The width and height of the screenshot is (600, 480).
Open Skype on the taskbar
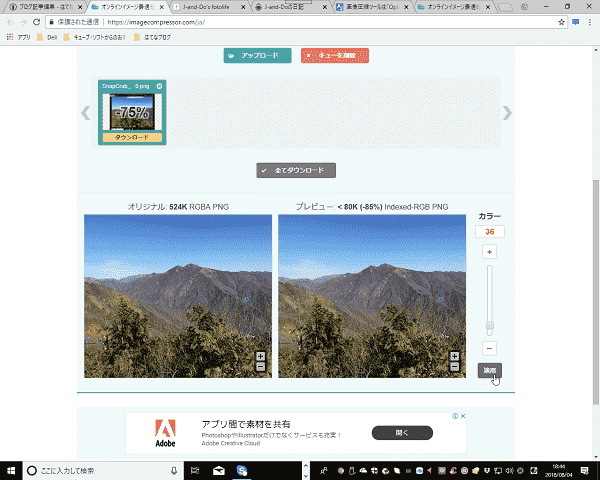pyautogui.click(x=241, y=470)
